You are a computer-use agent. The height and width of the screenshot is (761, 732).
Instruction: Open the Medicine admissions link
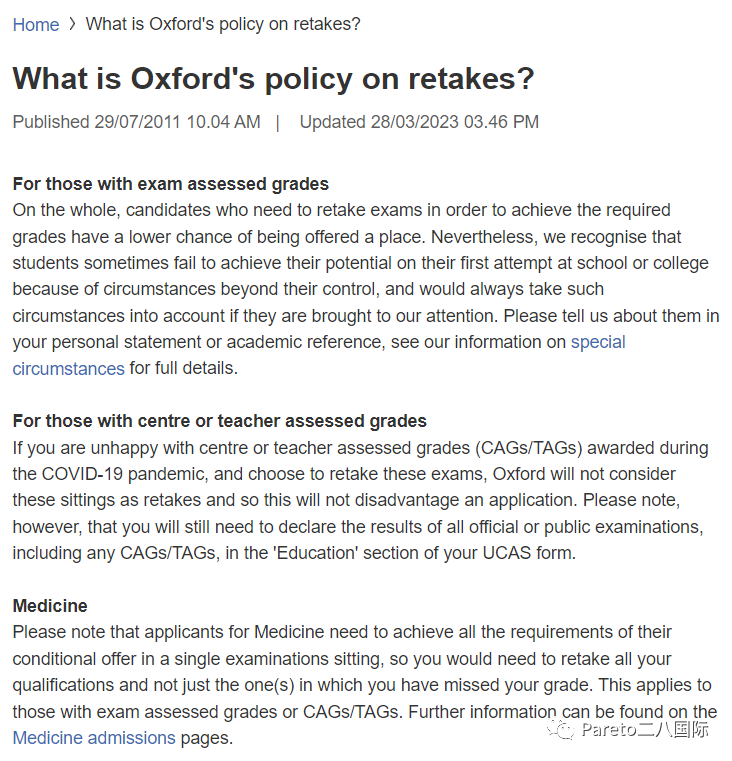point(94,738)
